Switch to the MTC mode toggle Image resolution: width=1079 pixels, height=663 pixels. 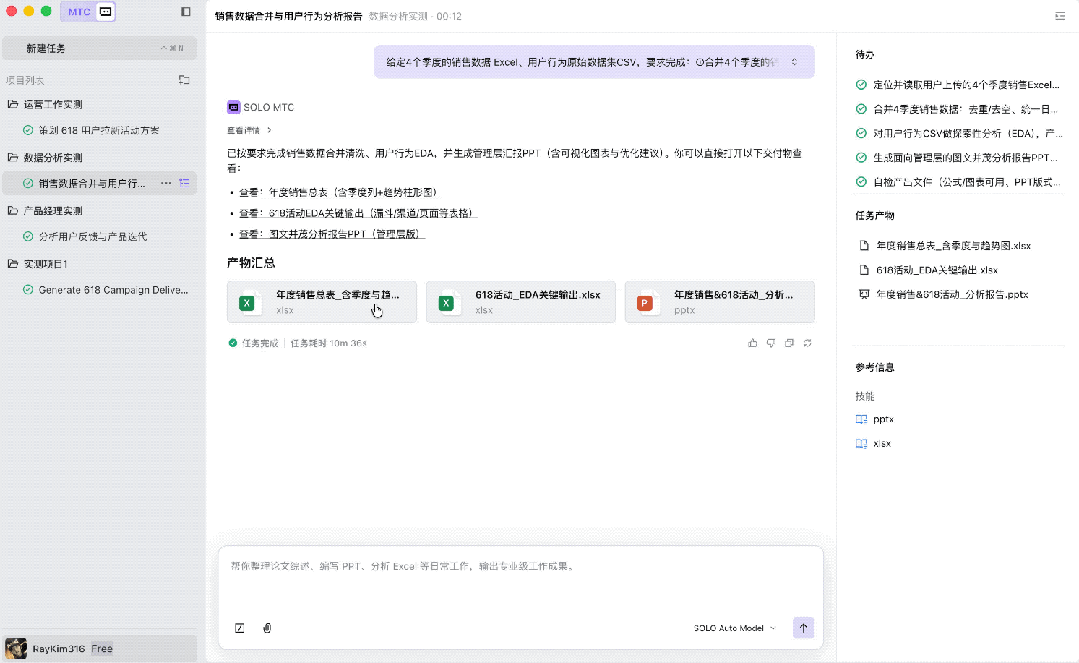tap(79, 12)
